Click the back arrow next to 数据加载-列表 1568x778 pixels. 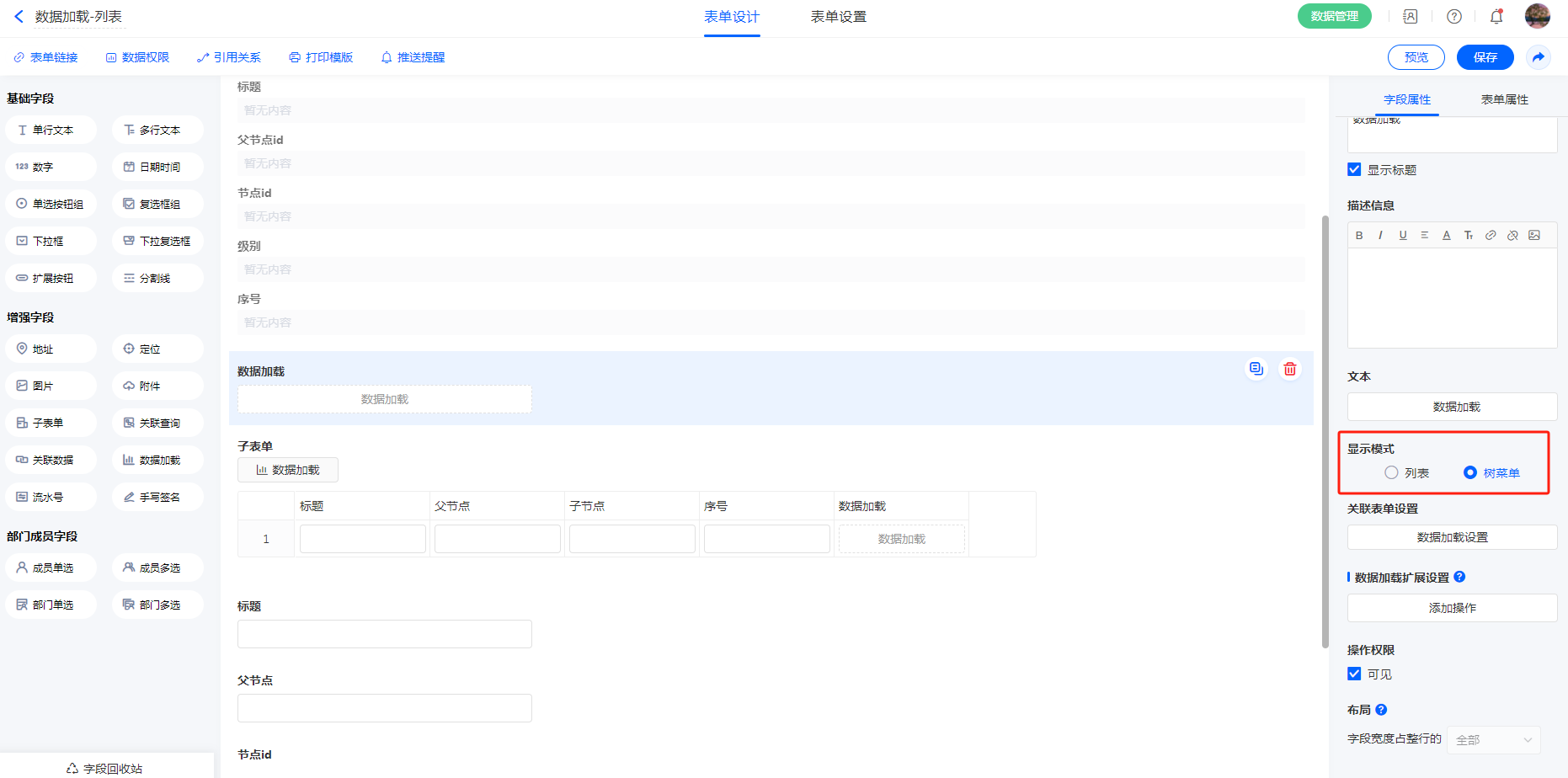[x=19, y=17]
